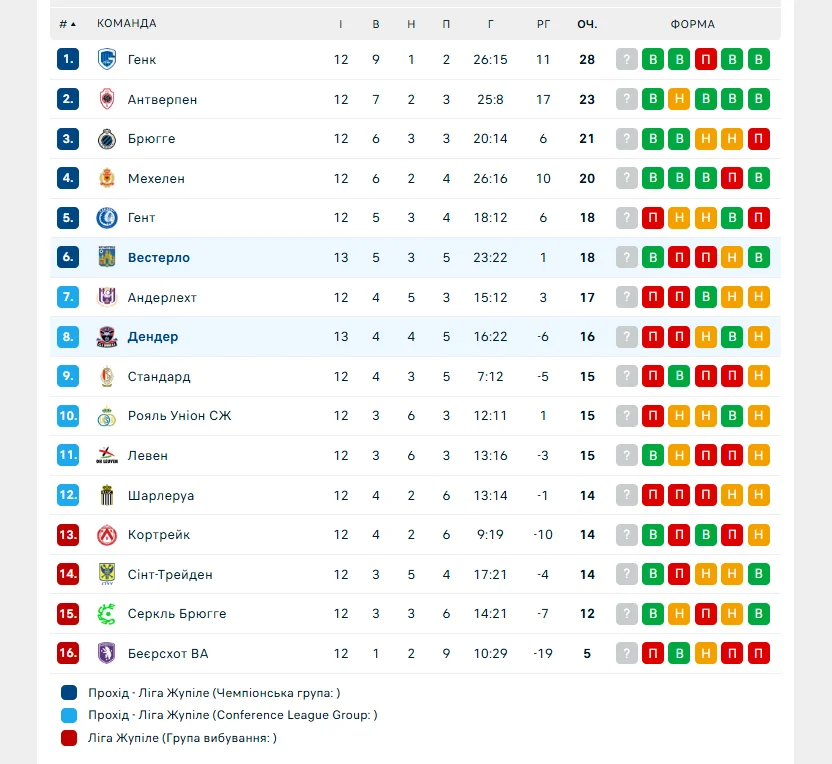Click the Antwerp club crest icon
Viewport: 832px width, 764px height.
pos(107,99)
